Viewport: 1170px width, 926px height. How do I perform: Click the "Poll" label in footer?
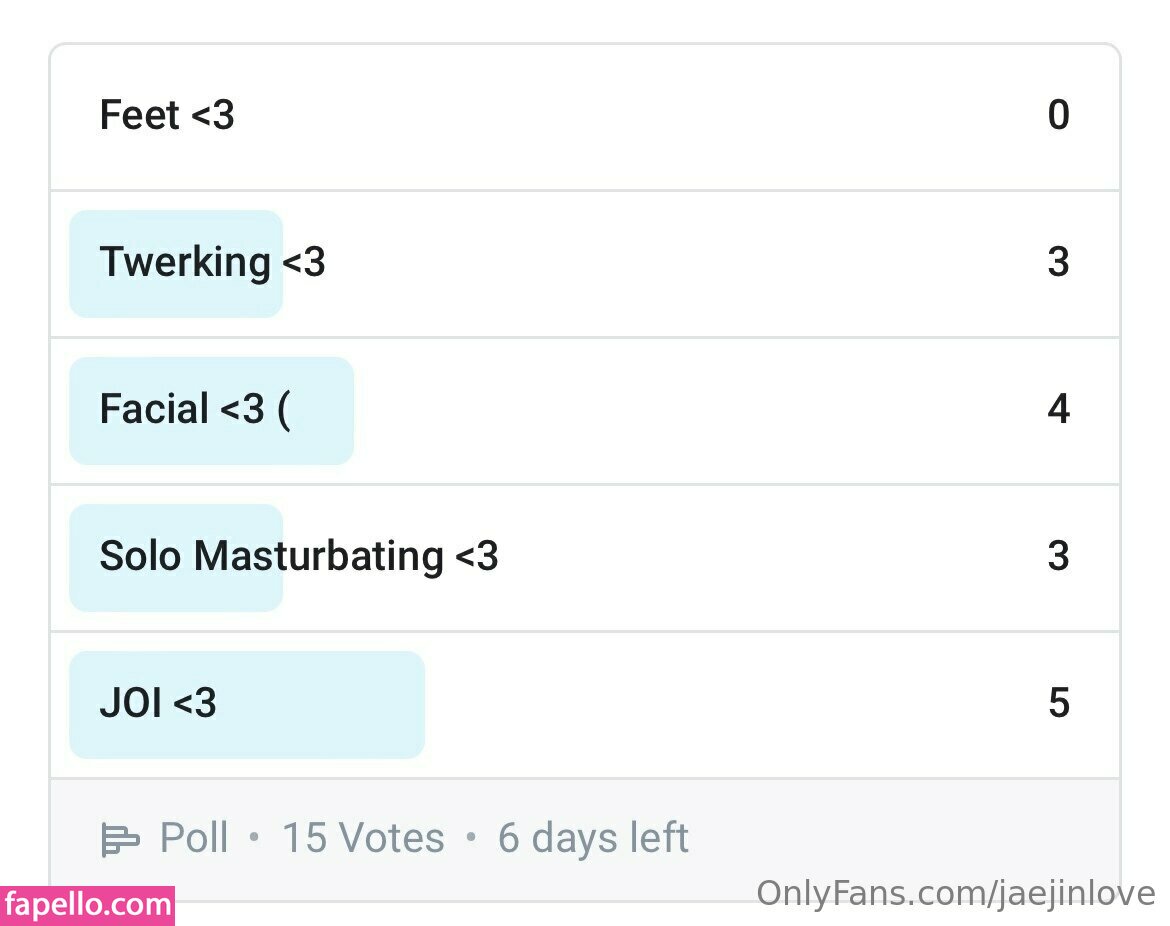[194, 838]
